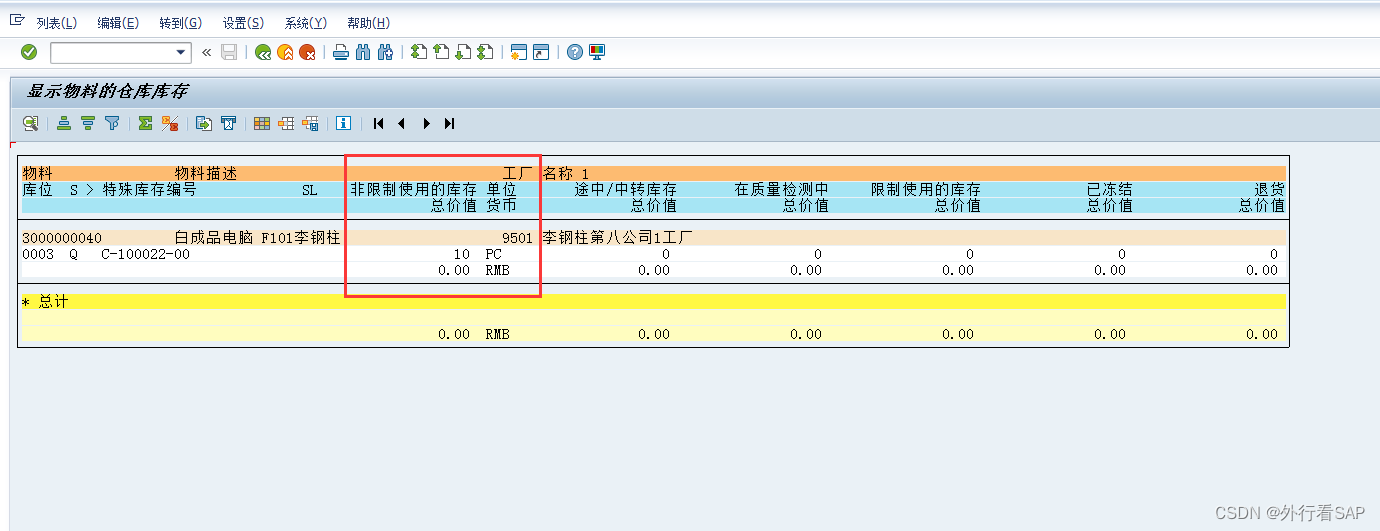Click the orange Exit icon
The width and height of the screenshot is (1380, 531).
tap(286, 52)
